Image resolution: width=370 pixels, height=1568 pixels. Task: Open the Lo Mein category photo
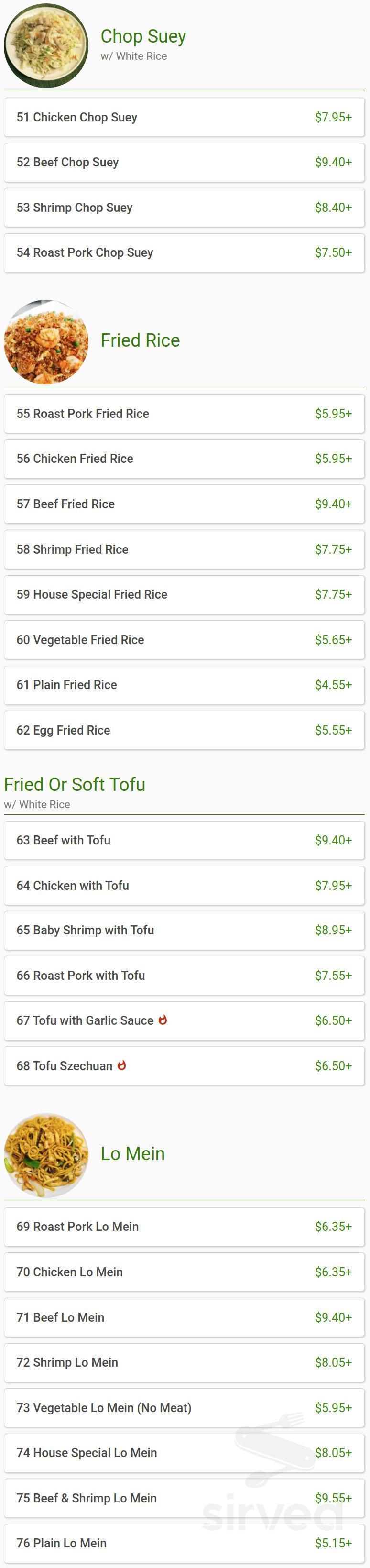click(x=46, y=1155)
